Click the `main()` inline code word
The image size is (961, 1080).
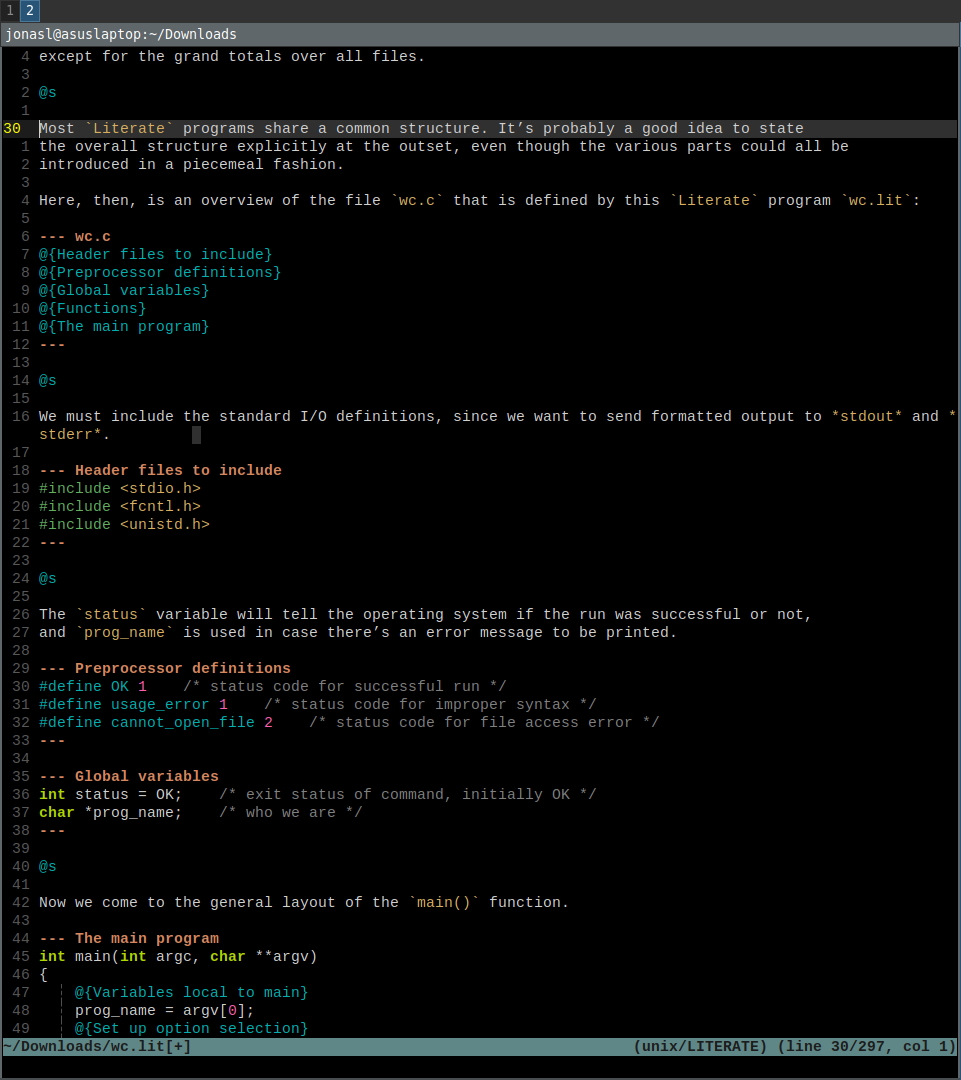(444, 902)
